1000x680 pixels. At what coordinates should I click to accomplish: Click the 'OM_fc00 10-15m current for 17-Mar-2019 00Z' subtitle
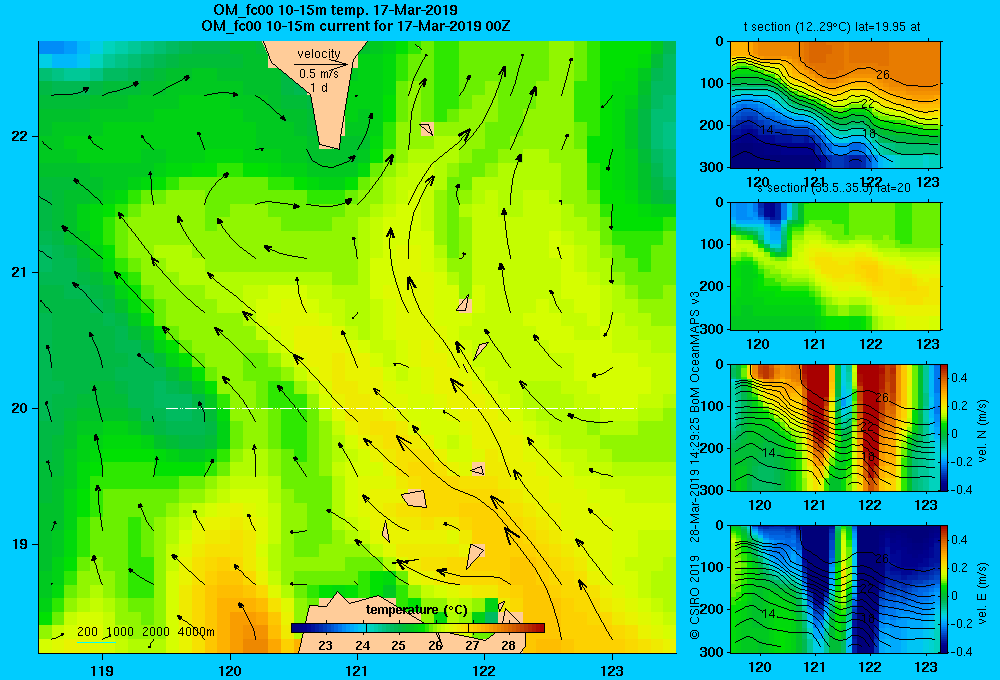point(356,26)
